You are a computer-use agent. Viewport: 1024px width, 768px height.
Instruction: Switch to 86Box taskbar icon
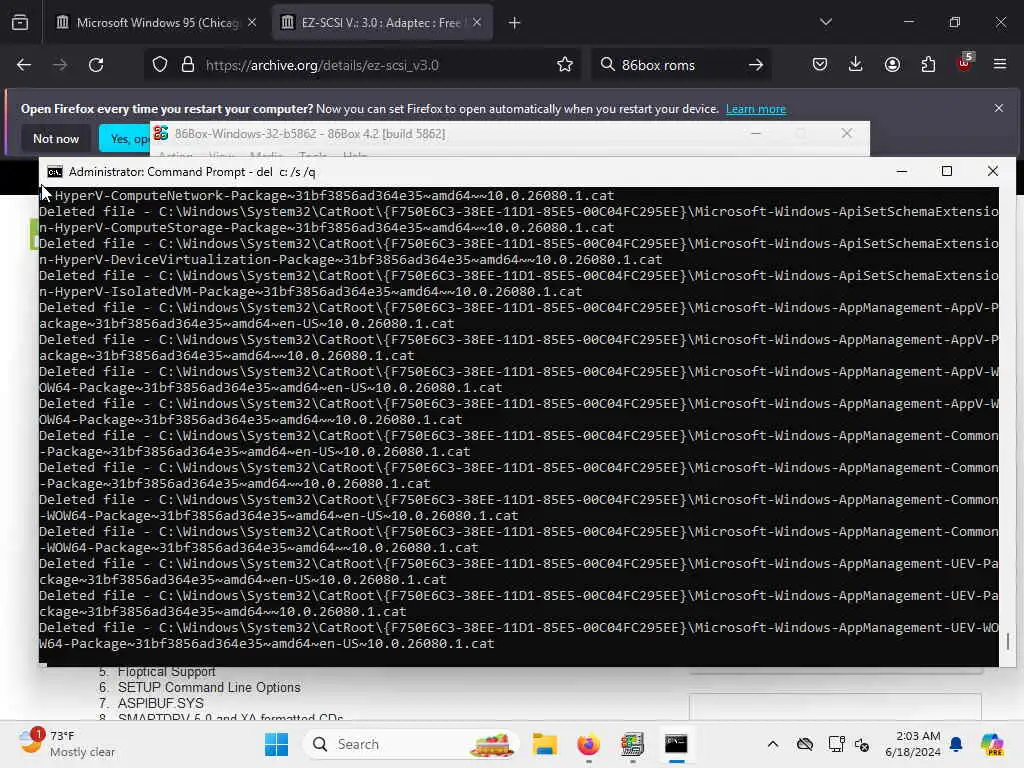pos(632,744)
